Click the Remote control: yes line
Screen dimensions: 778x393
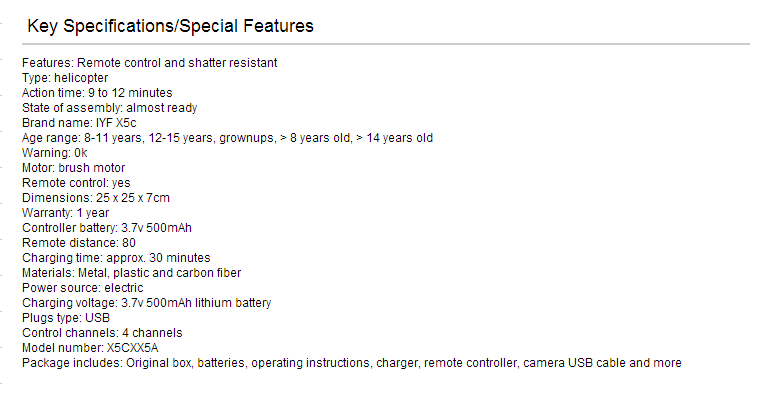76,183
